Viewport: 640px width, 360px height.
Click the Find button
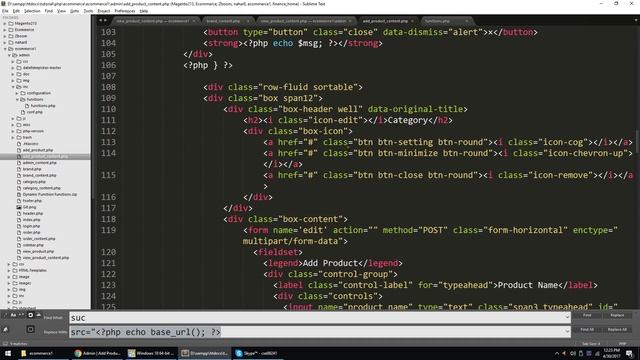(587, 315)
